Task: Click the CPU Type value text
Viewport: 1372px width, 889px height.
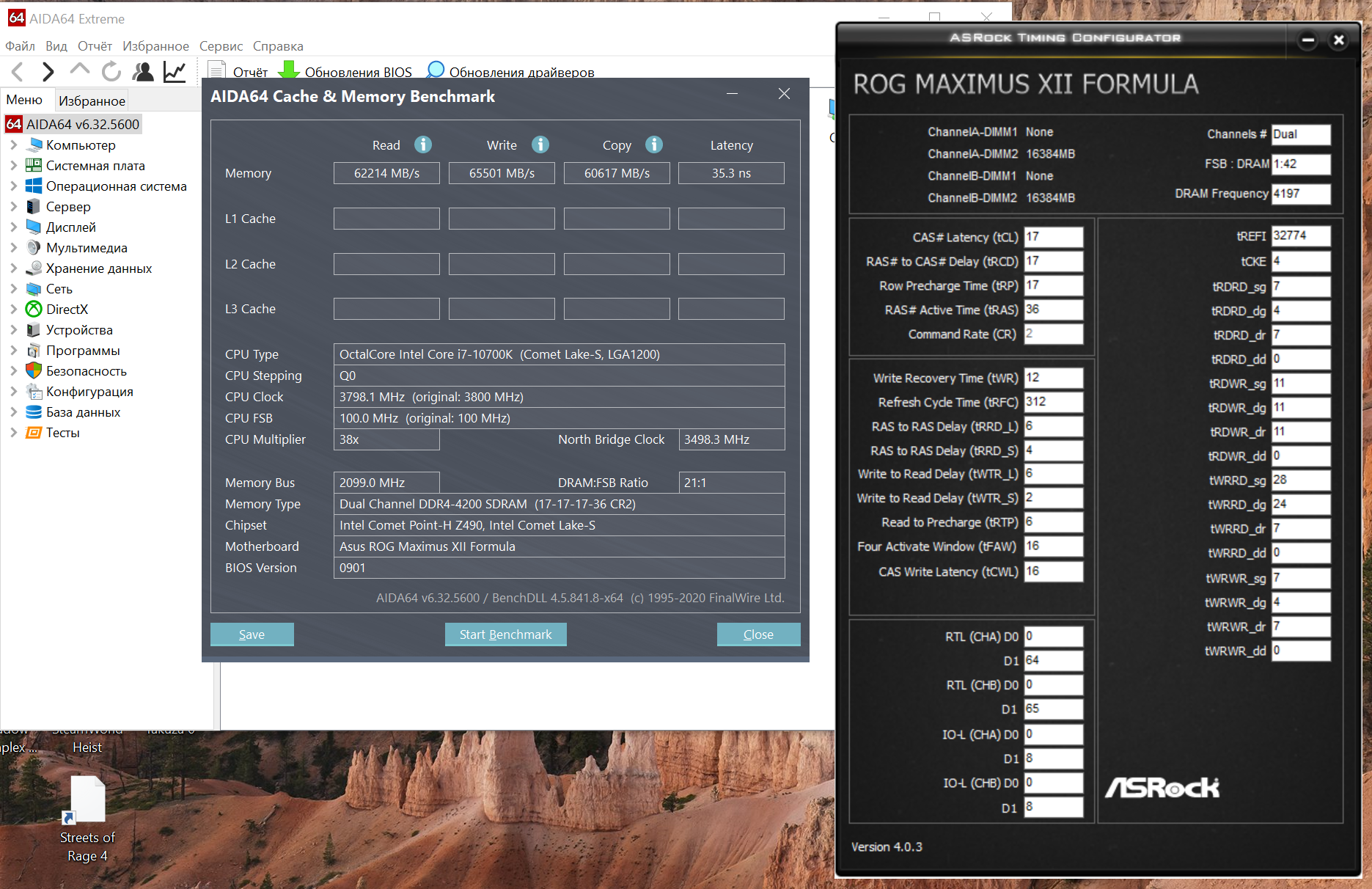Action: click(x=499, y=354)
